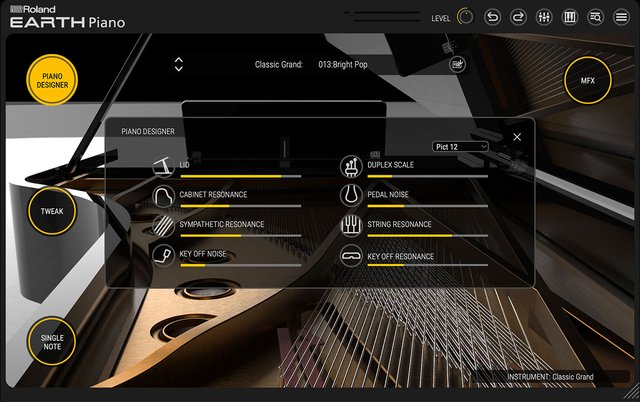The height and width of the screenshot is (402, 640).
Task: Set the String Resonance slider
Action: [x=428, y=235]
